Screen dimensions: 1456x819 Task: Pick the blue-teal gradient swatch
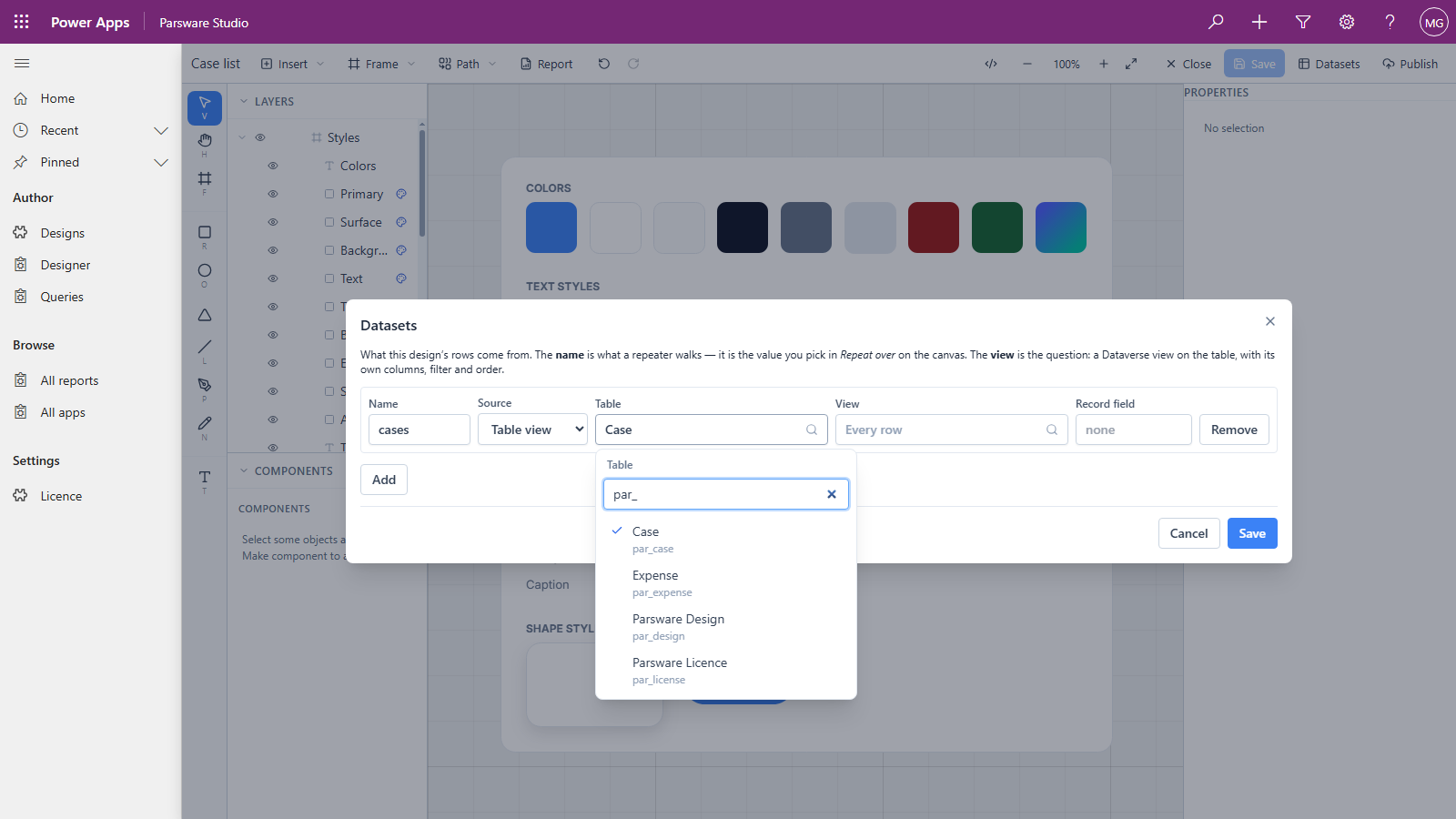coord(1061,227)
